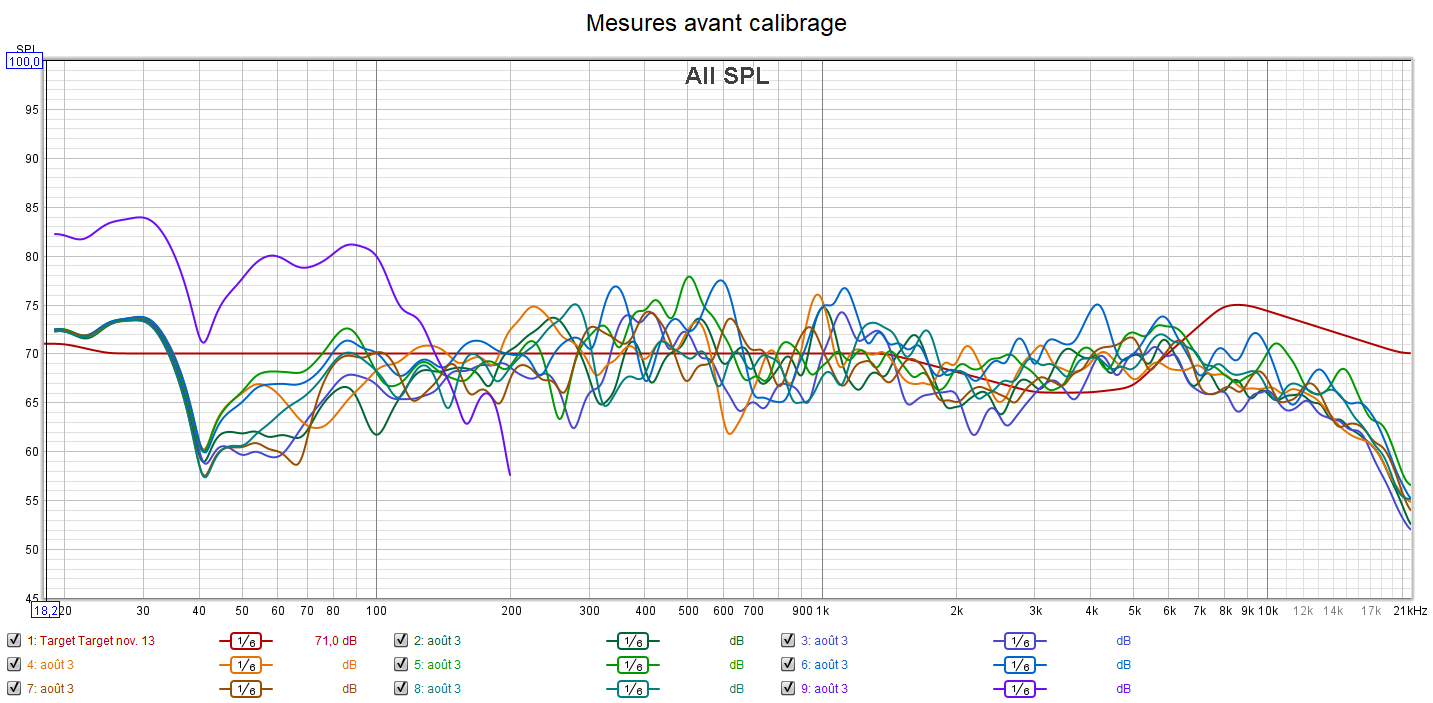Click the '1: Target Target nov. 13' label
Image resolution: width=1433 pixels, height=703 pixels.
pos(91,641)
